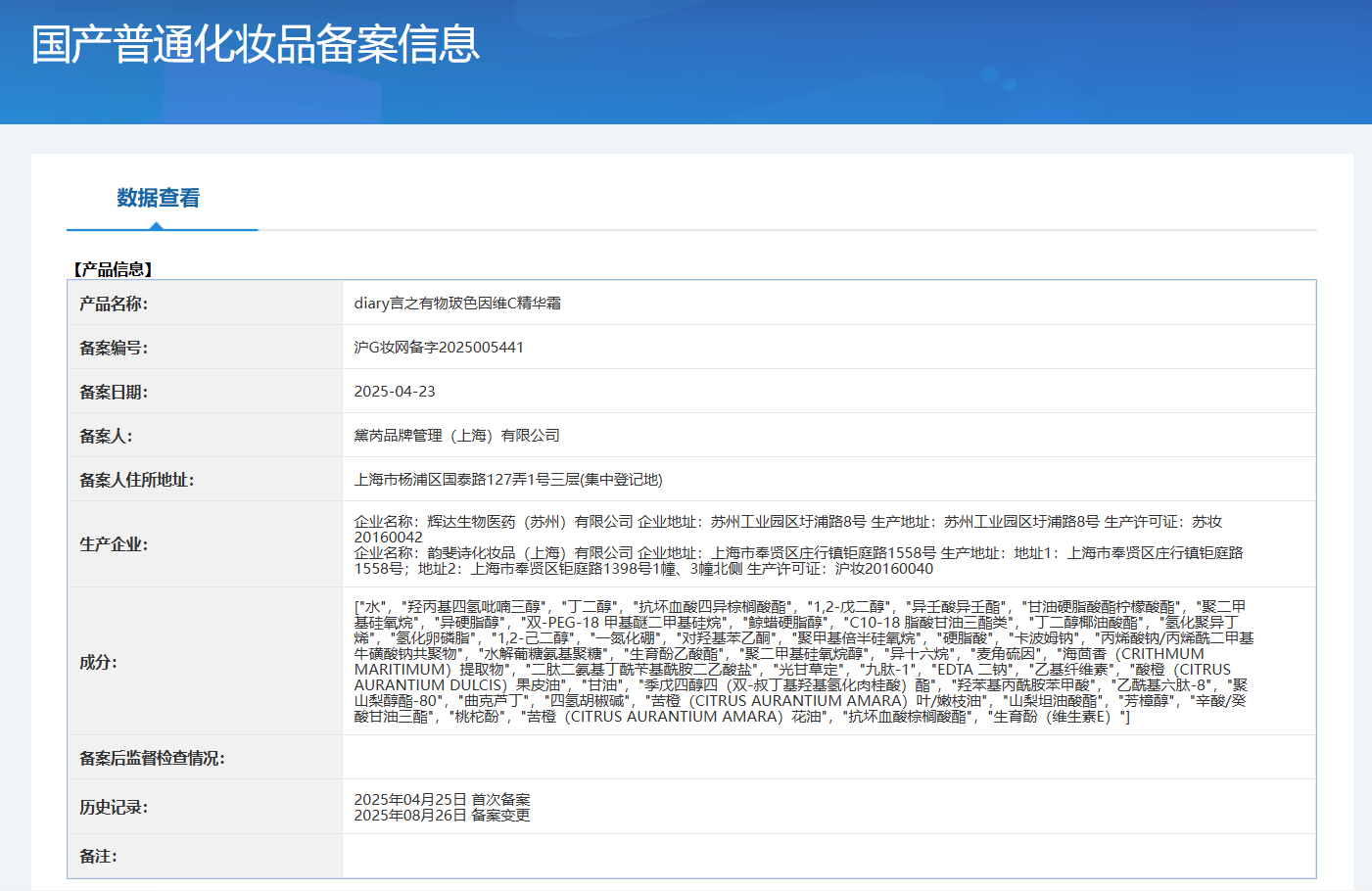The height and width of the screenshot is (891, 1372).
Task: Click the filing number 沪G妆网备字2025005441
Action: coord(439,348)
